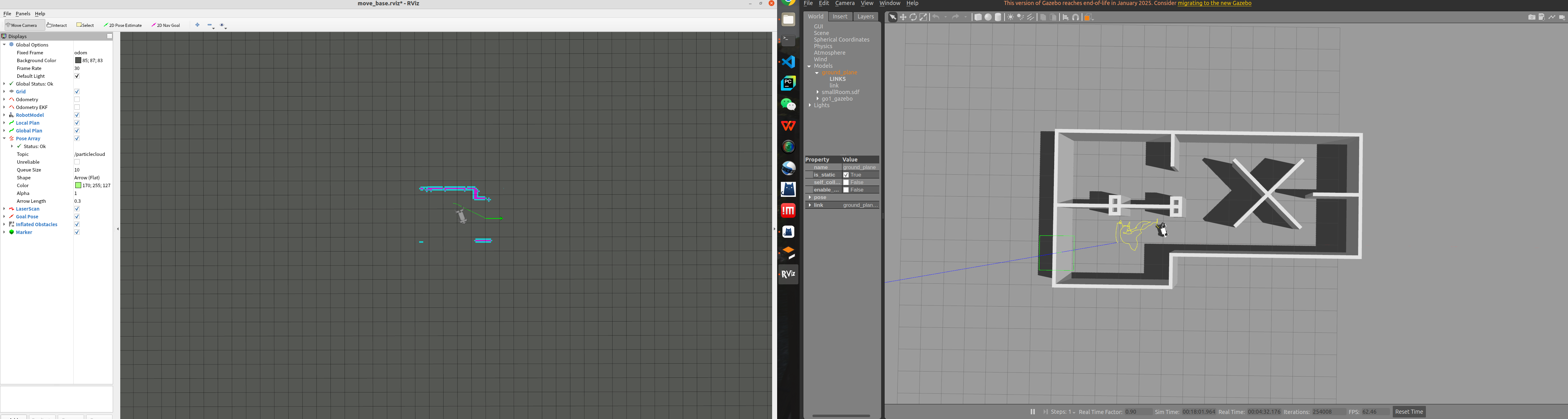Open Visual Studio Code from the dock
This screenshot has height=419, width=1568.
788,62
